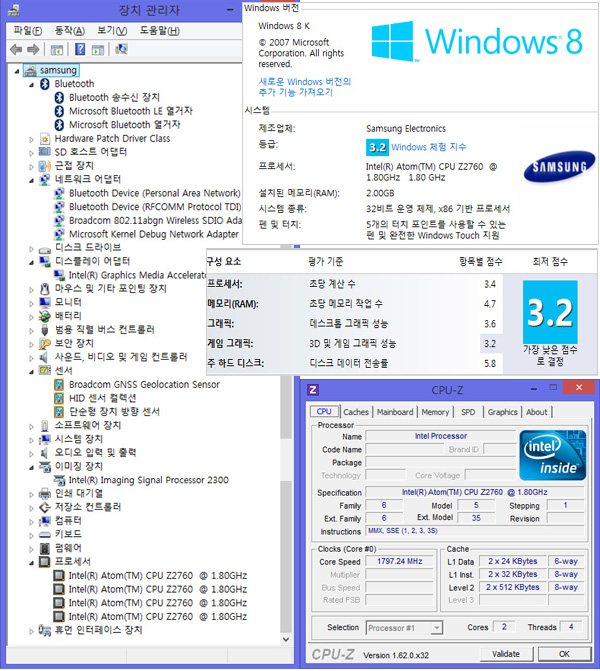Minimize the CPU-Z window

(x=534, y=389)
